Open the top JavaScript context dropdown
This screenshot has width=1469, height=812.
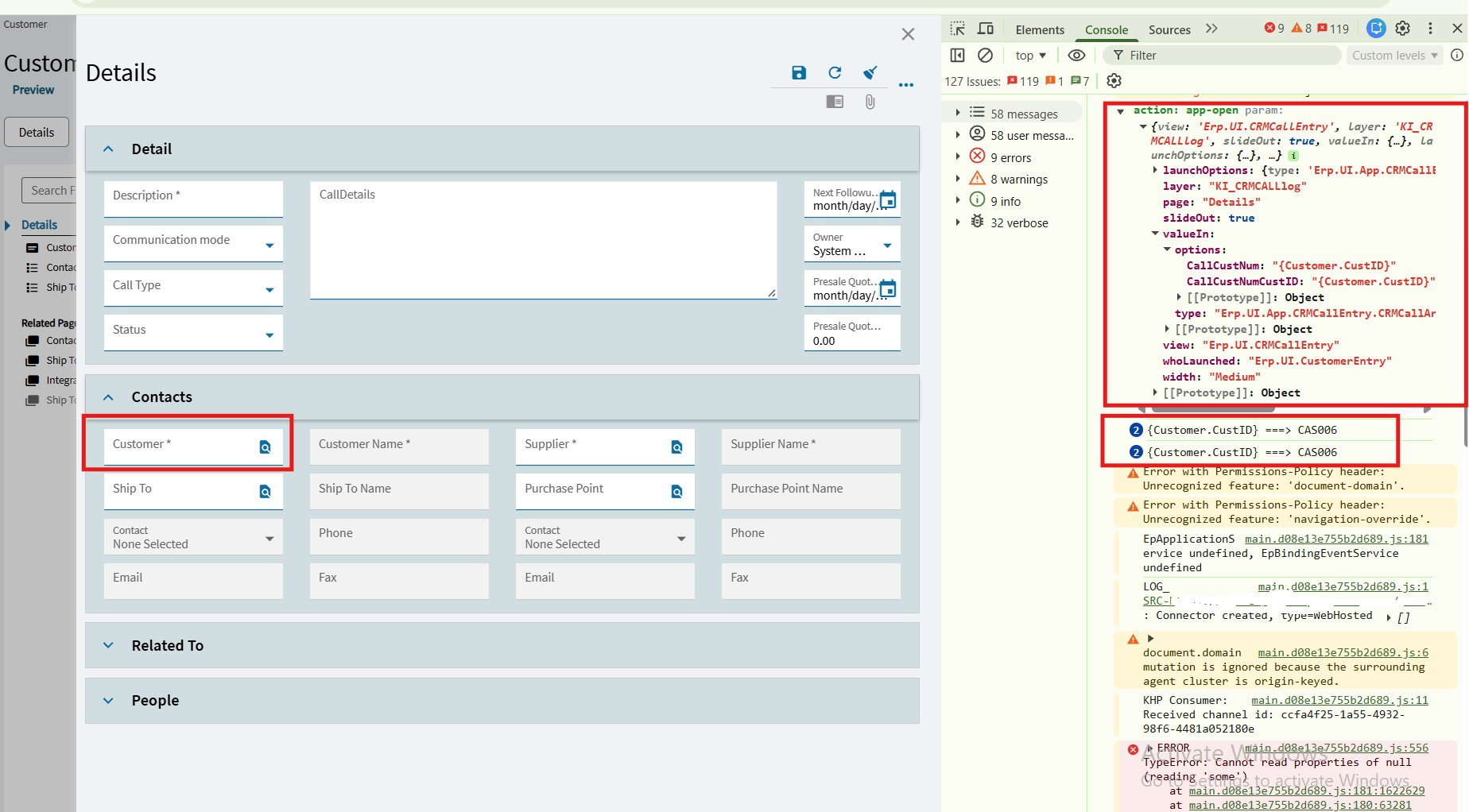[x=1030, y=55]
